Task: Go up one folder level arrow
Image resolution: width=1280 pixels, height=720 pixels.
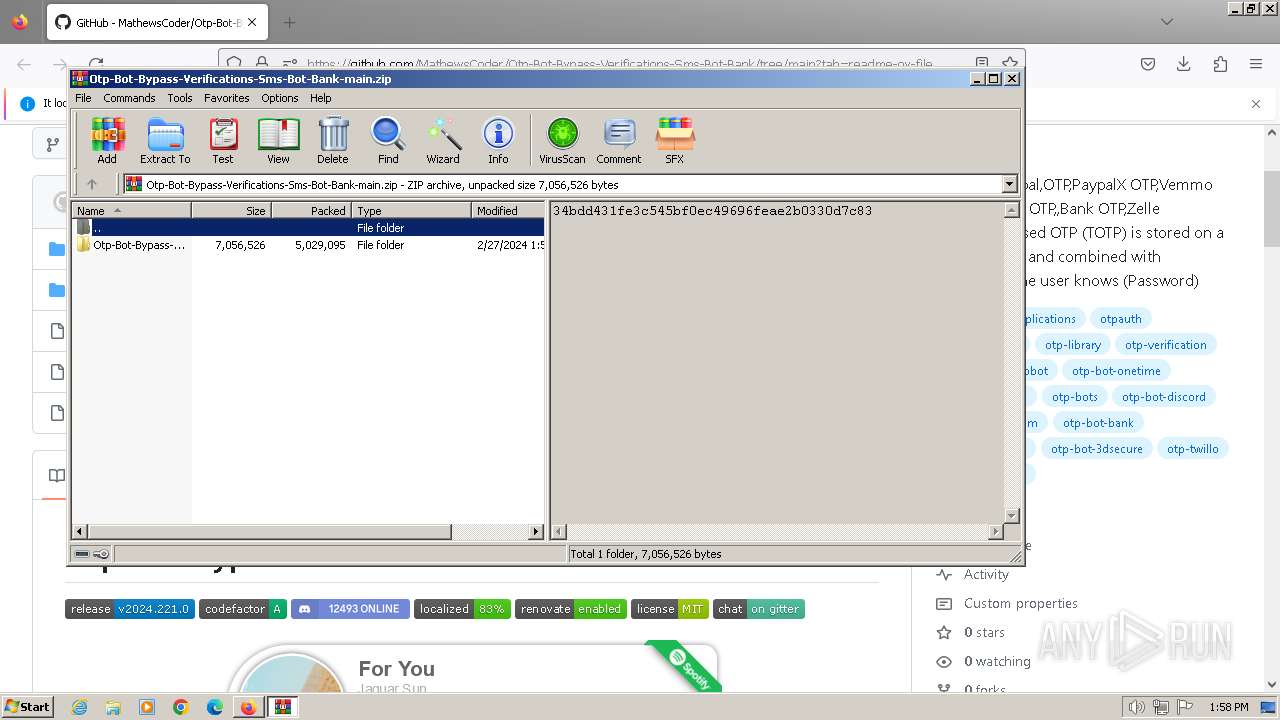Action: pos(92,184)
